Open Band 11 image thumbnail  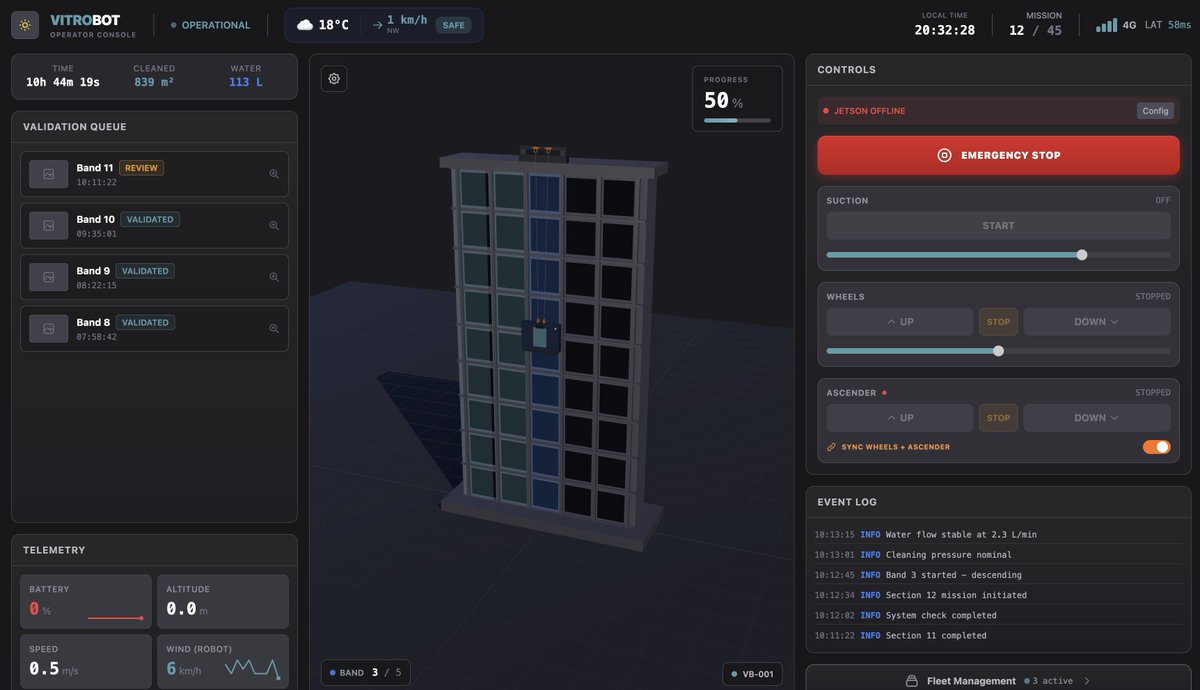click(49, 174)
